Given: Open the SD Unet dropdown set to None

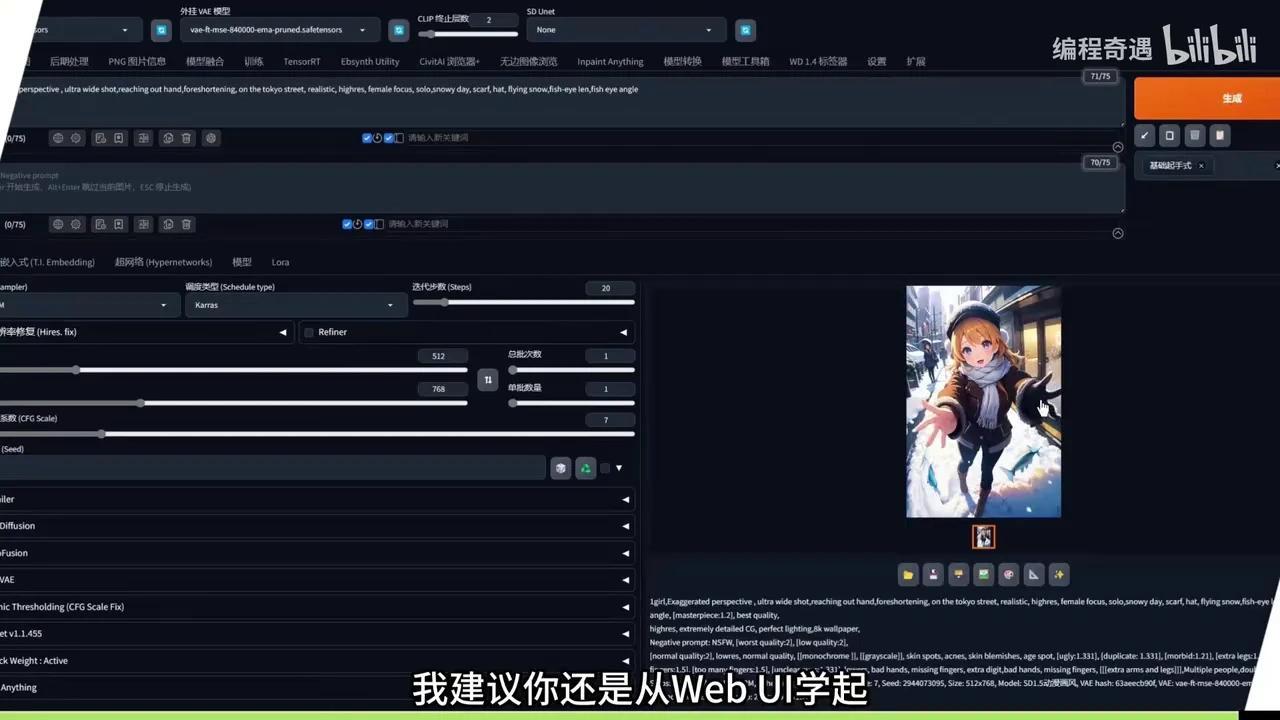Looking at the screenshot, I should tap(625, 29).
